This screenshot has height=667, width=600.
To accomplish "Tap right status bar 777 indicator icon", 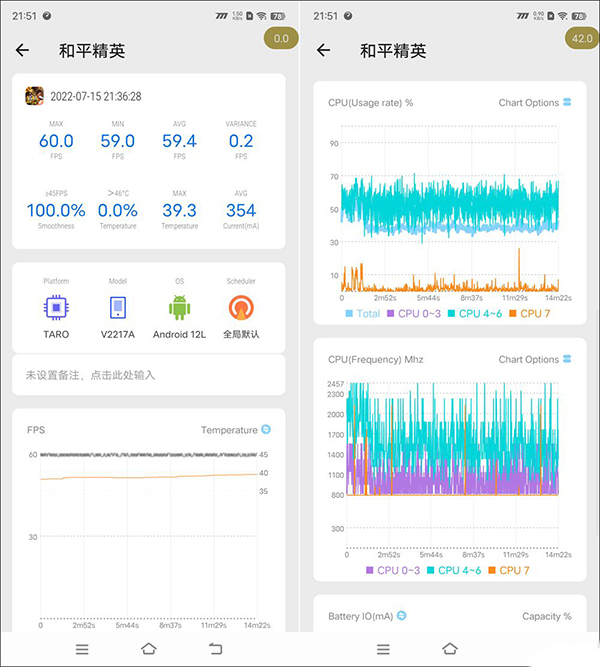I will pyautogui.click(x=523, y=16).
